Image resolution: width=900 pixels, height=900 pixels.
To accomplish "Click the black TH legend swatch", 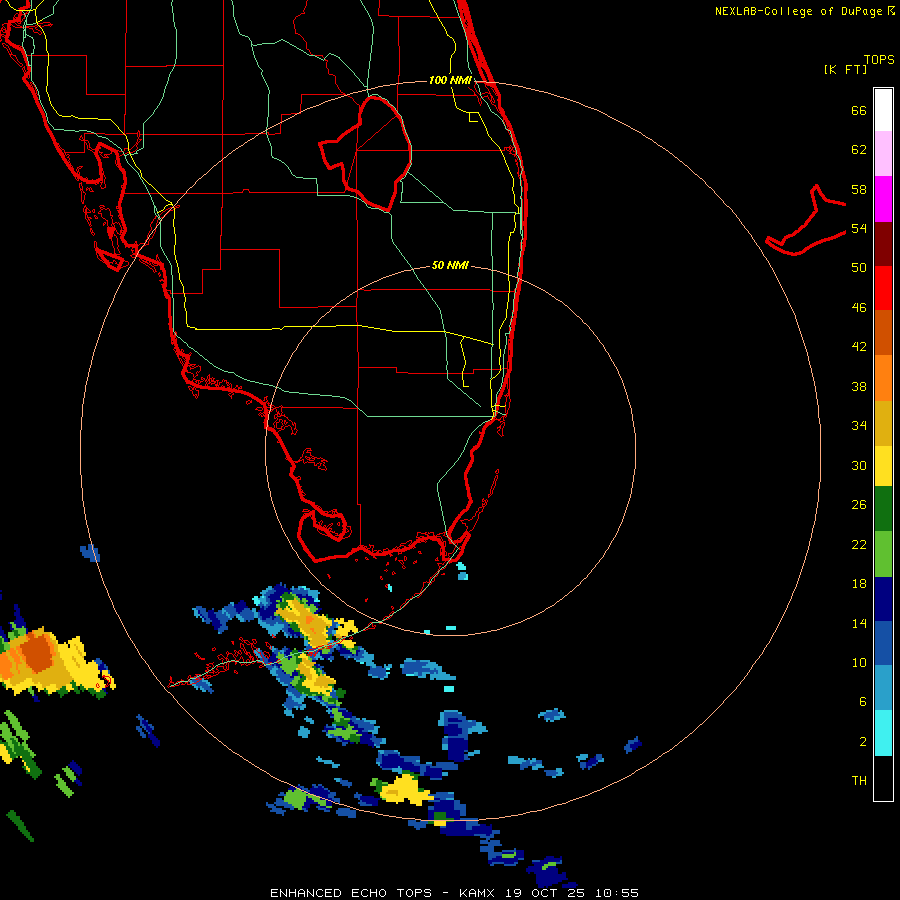I will coord(883,778).
